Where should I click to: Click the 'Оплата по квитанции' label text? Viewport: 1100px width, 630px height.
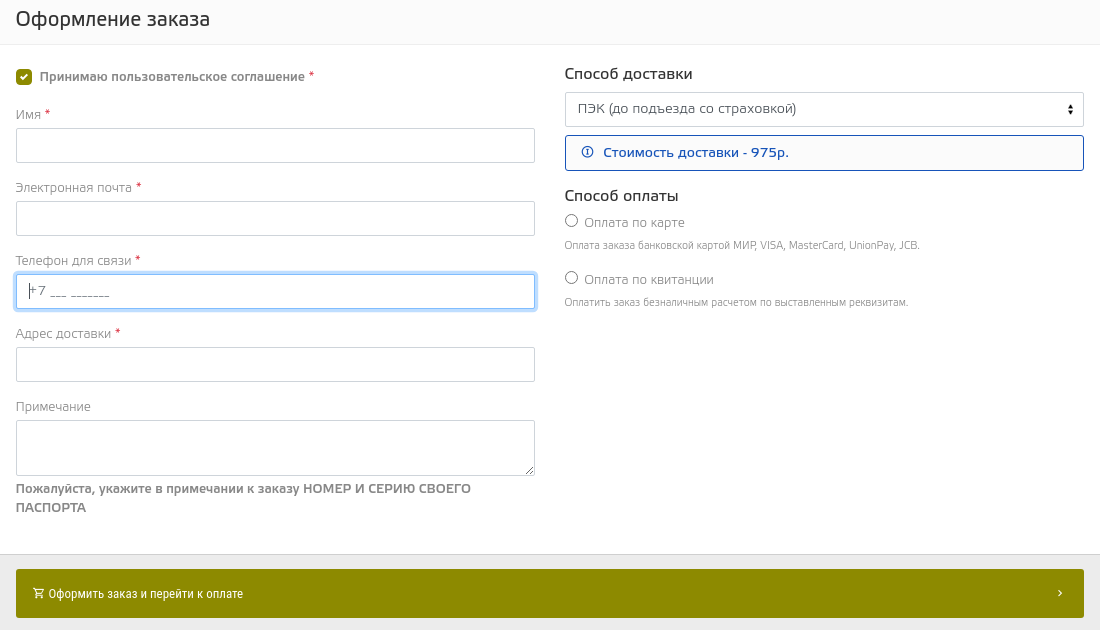[648, 280]
